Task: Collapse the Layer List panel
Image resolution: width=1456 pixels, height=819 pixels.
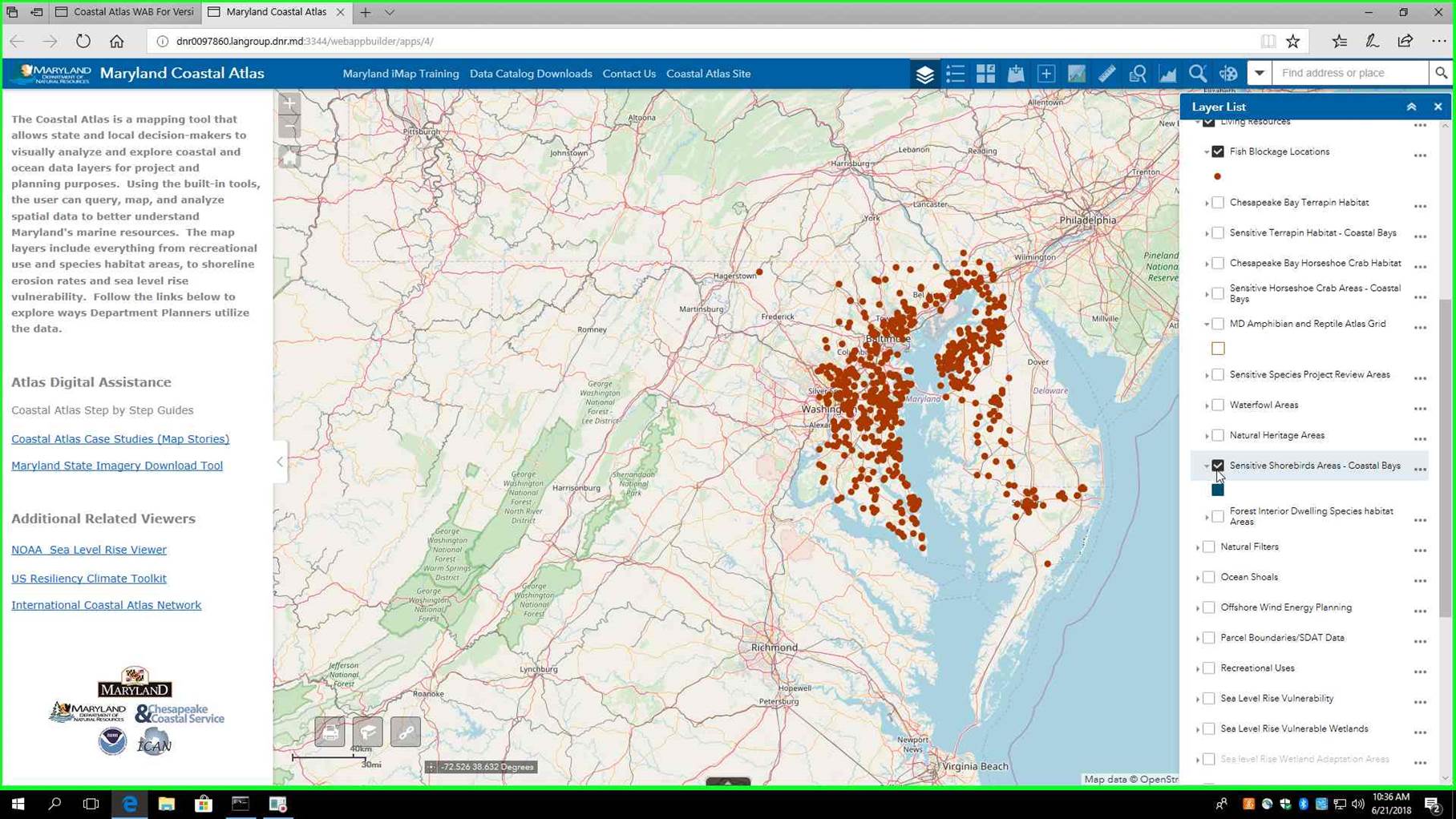Action: (x=1411, y=107)
